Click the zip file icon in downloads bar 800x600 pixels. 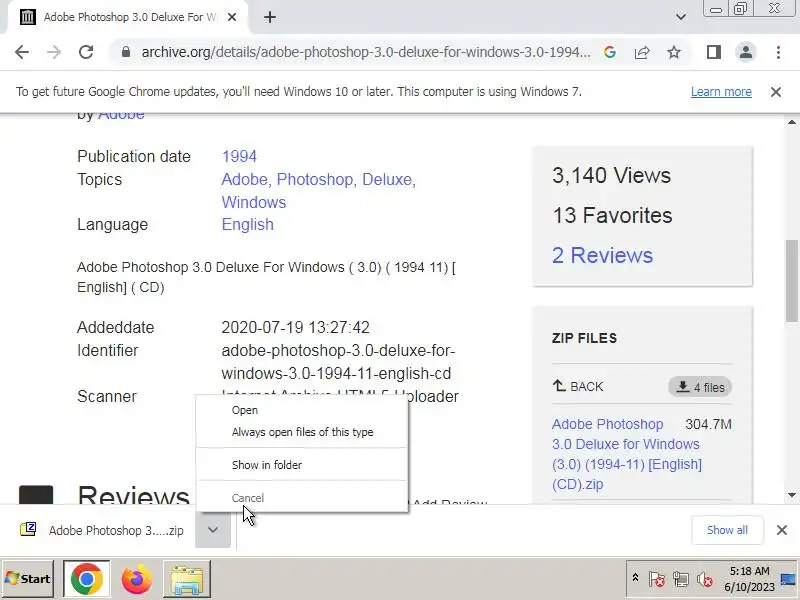coord(28,530)
